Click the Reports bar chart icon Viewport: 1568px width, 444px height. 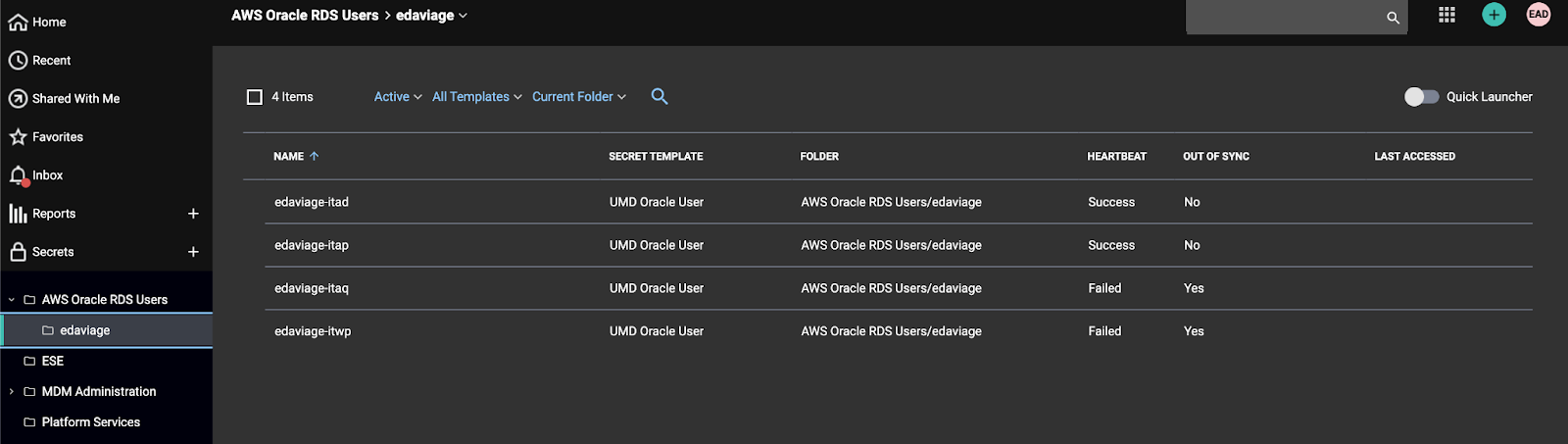click(x=18, y=214)
